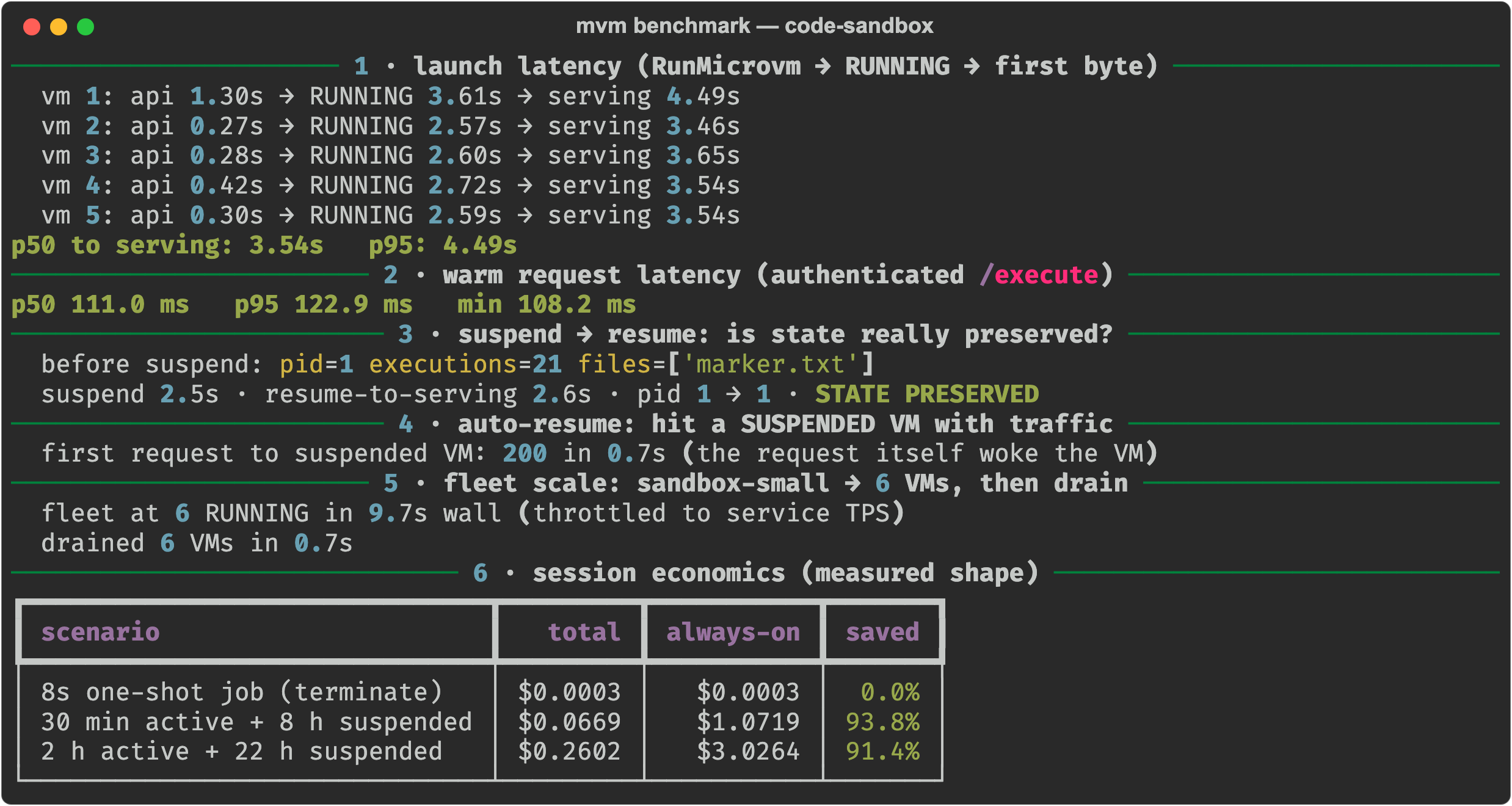Click the '2 h active + 22 h suspended' row
The width and height of the screenshot is (1512, 806).
(x=480, y=752)
